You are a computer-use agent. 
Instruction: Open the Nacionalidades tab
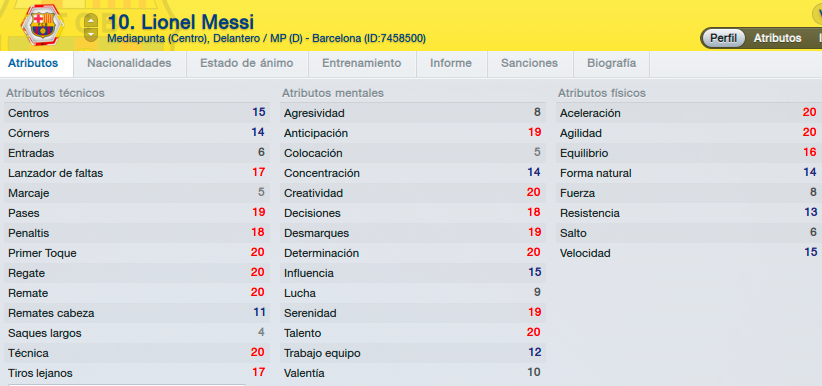click(129, 63)
